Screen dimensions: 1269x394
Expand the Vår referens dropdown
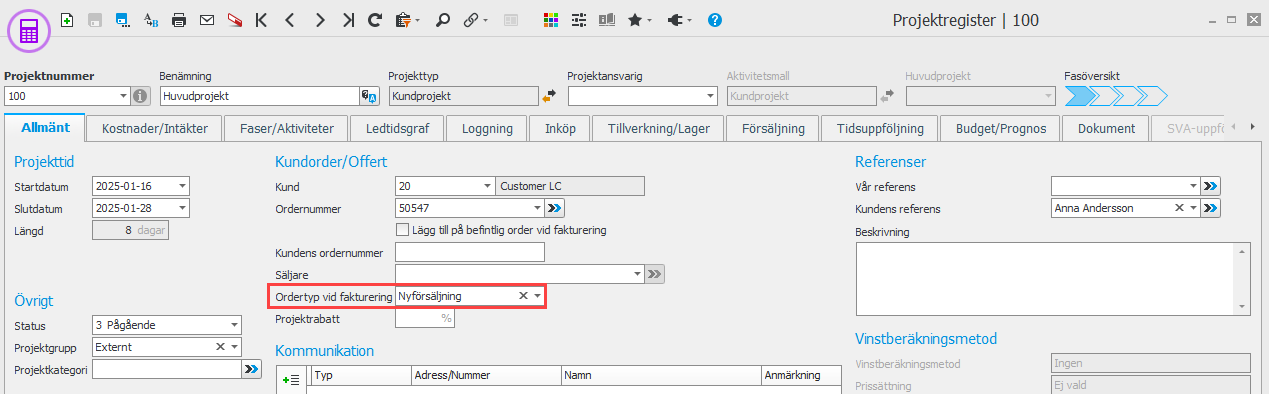click(1193, 186)
